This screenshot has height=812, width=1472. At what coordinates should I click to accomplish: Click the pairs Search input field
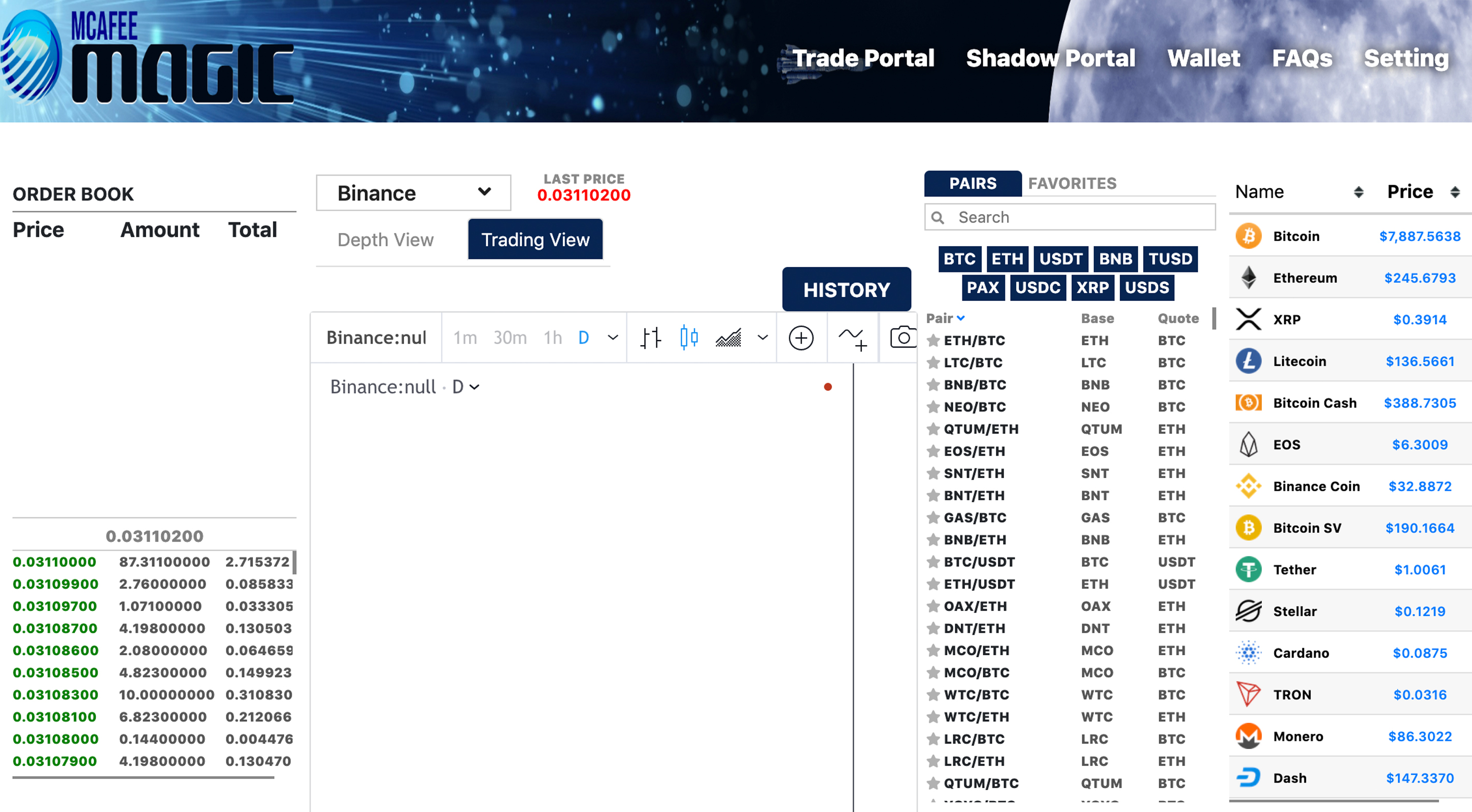1069,217
